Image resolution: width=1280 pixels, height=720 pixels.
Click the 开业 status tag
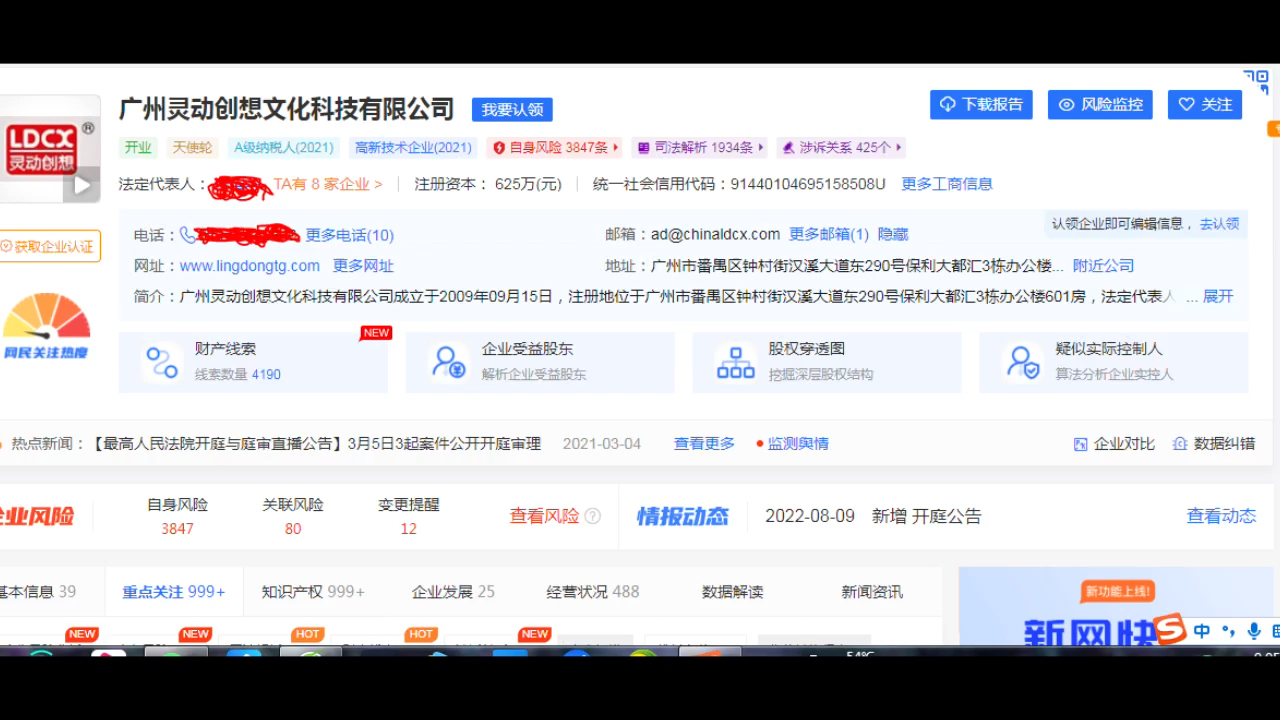click(x=138, y=147)
